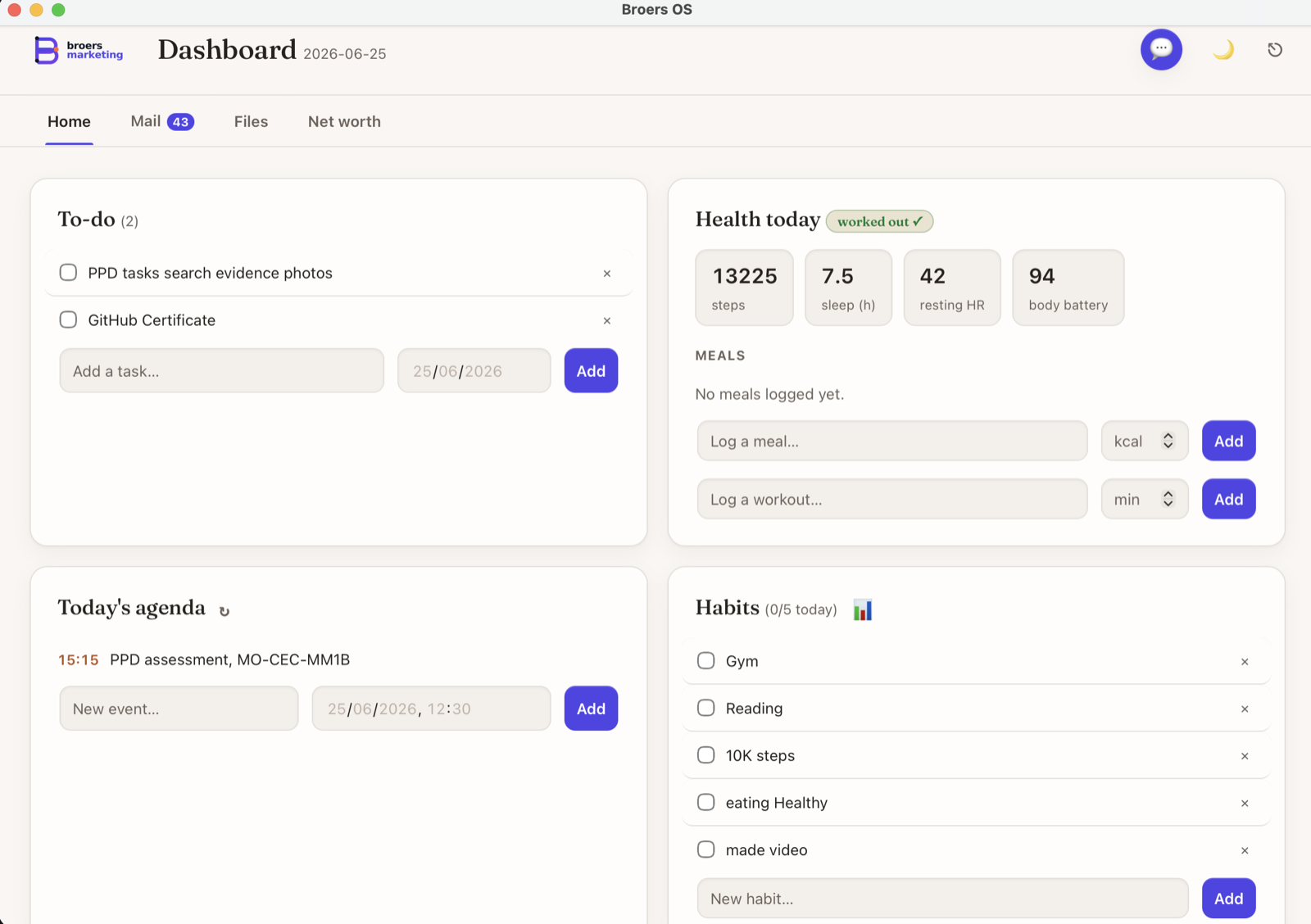Add the logged workout

(x=1228, y=499)
